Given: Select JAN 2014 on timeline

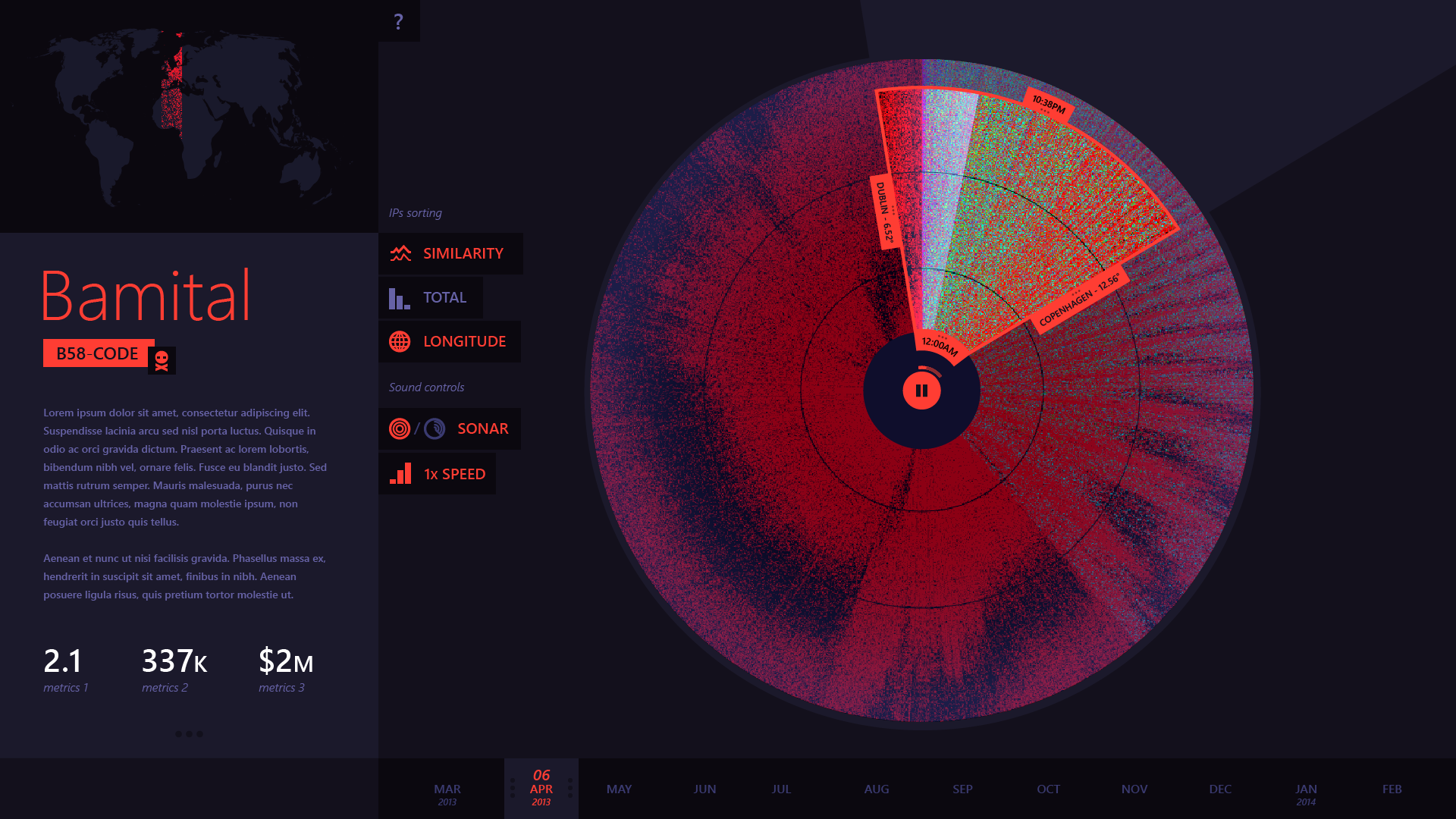Looking at the screenshot, I should pyautogui.click(x=1305, y=793).
